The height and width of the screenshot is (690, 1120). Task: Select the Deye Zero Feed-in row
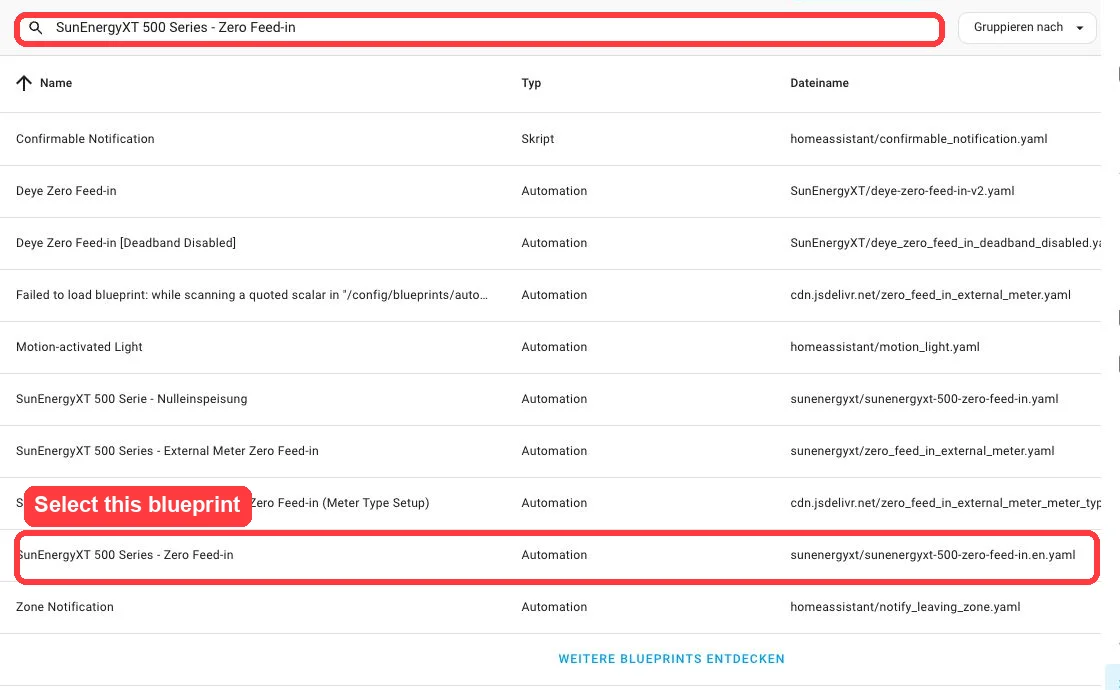[x=550, y=191]
